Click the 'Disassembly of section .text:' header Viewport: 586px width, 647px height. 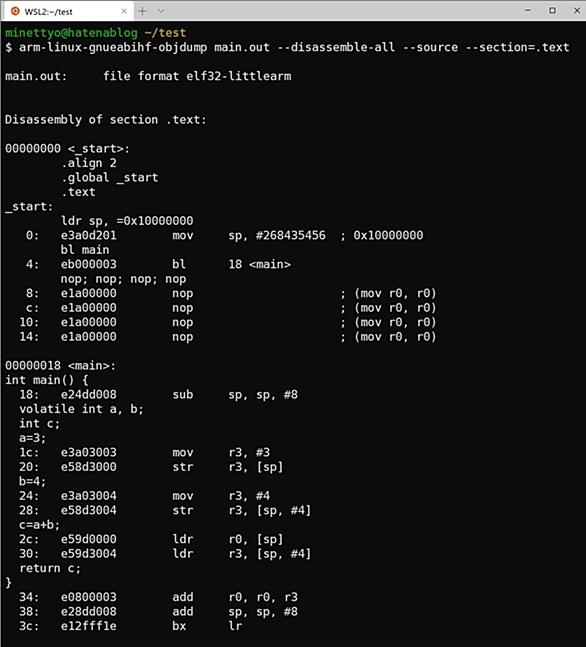pos(106,120)
